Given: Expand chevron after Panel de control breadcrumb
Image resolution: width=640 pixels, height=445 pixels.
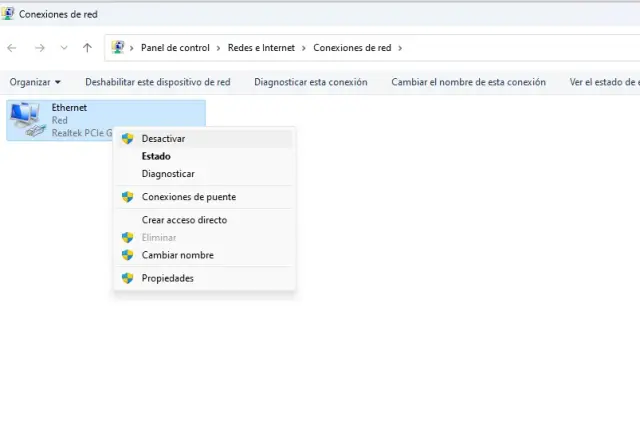Looking at the screenshot, I should point(217,48).
